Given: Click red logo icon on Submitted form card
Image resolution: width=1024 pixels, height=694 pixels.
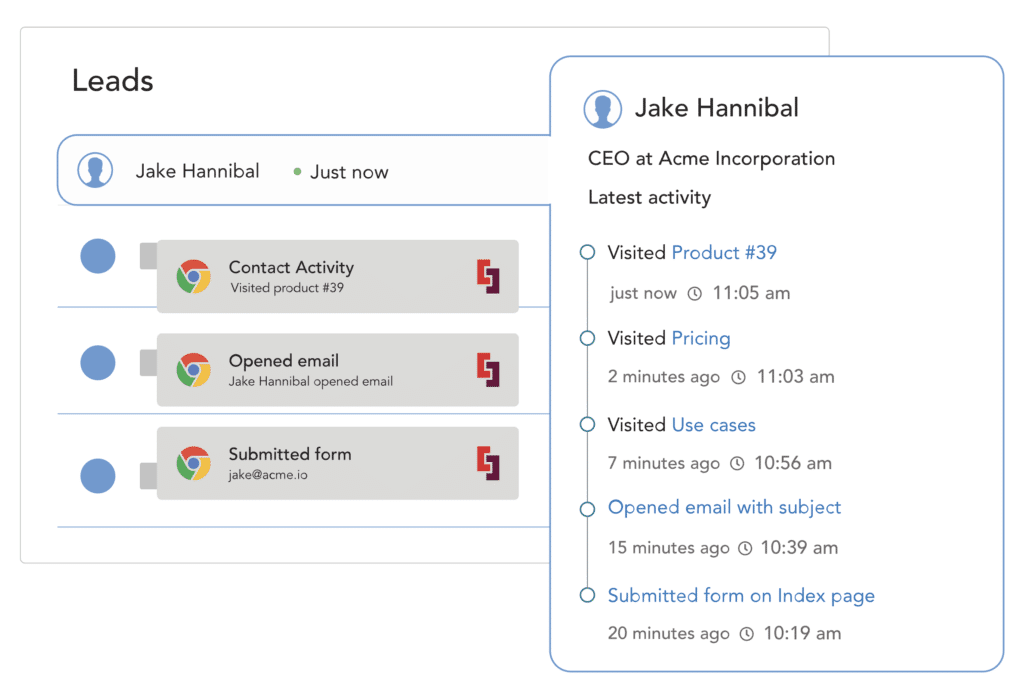Looking at the screenshot, I should point(488,463).
